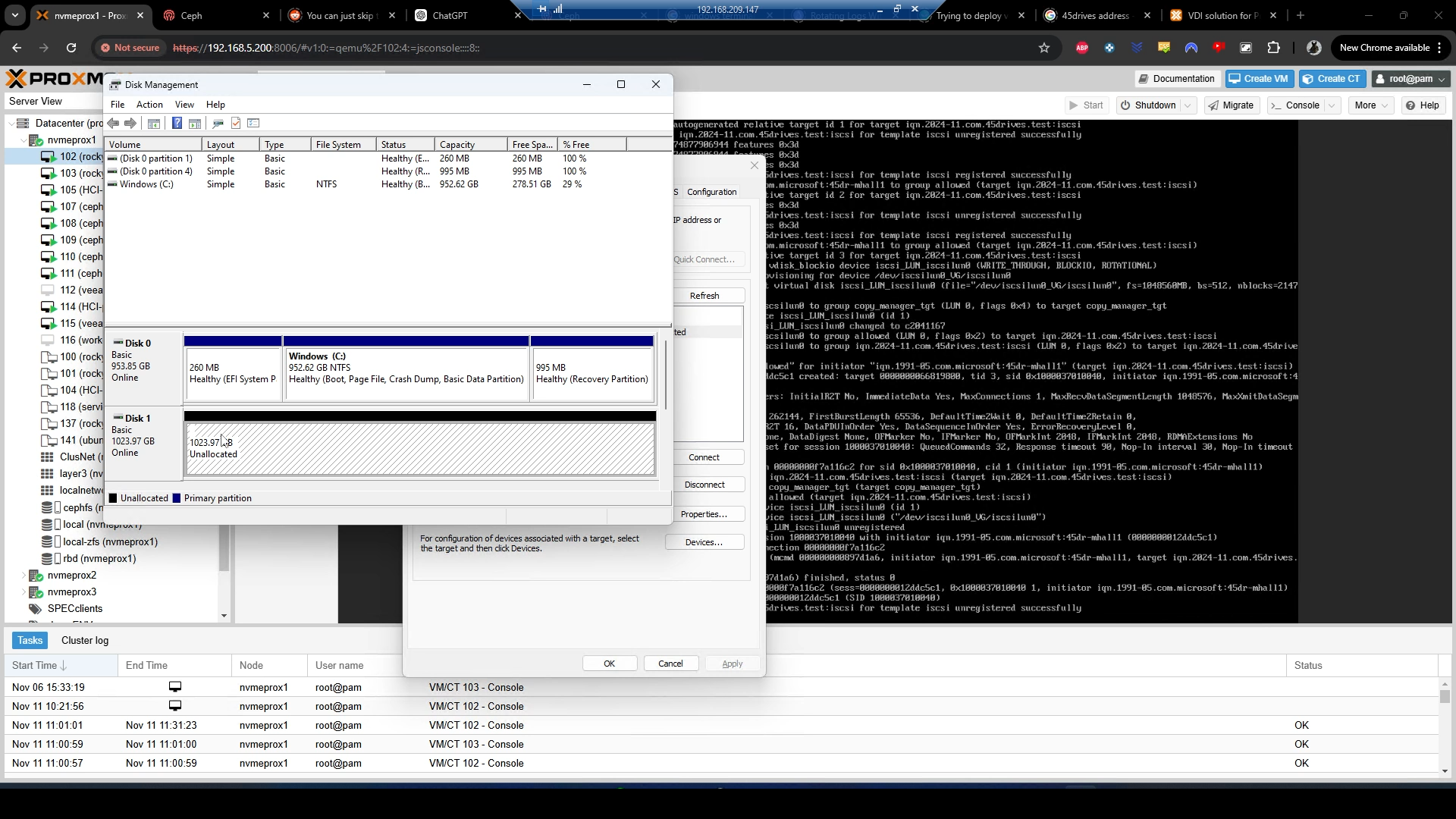Click the Server View tree scrollbar
Viewport: 1456px width, 819px height.
coord(224,546)
